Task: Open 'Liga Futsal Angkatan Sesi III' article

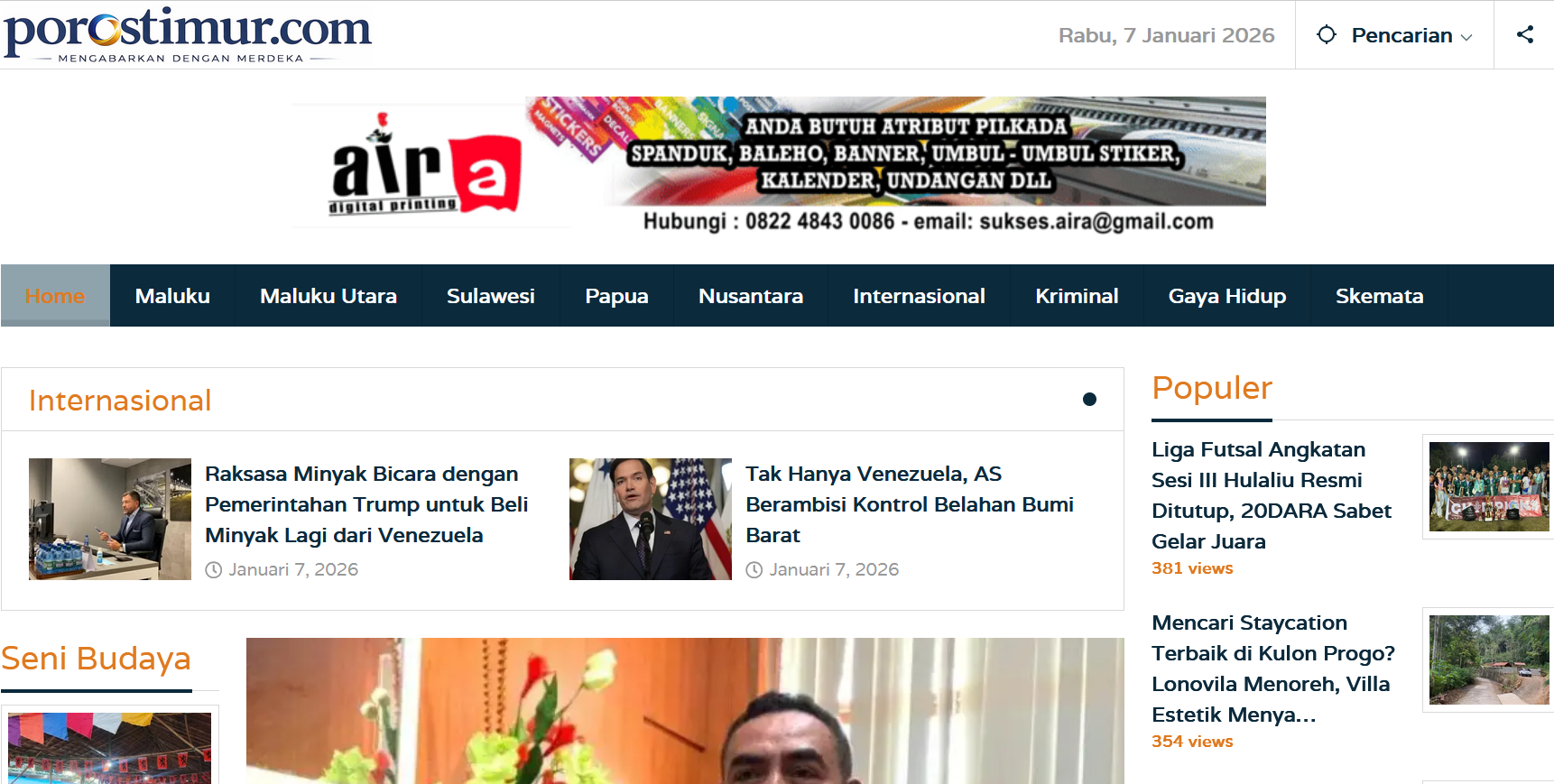Action: 1272,495
